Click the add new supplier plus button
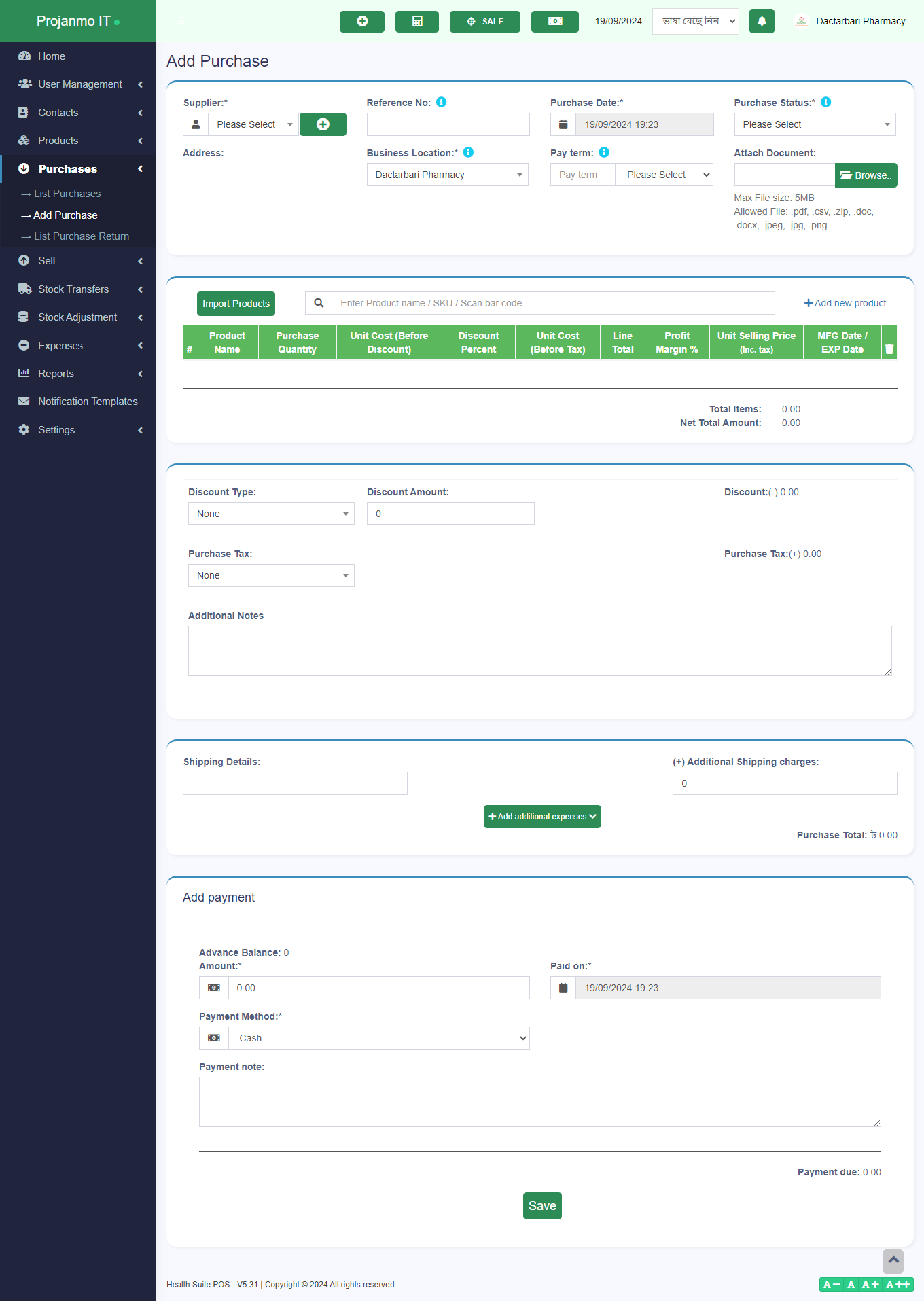This screenshot has width=924, height=1301. 323,124
